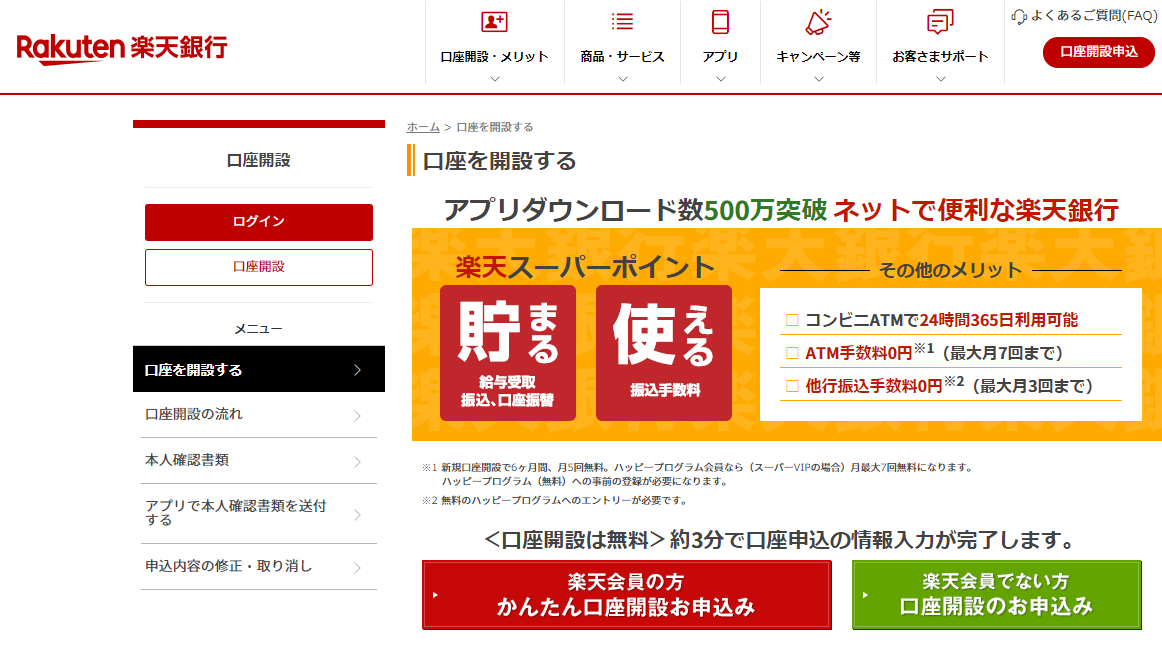The height and width of the screenshot is (648, 1162).
Task: Go to ホーム via breadcrumb link
Action: (x=423, y=128)
